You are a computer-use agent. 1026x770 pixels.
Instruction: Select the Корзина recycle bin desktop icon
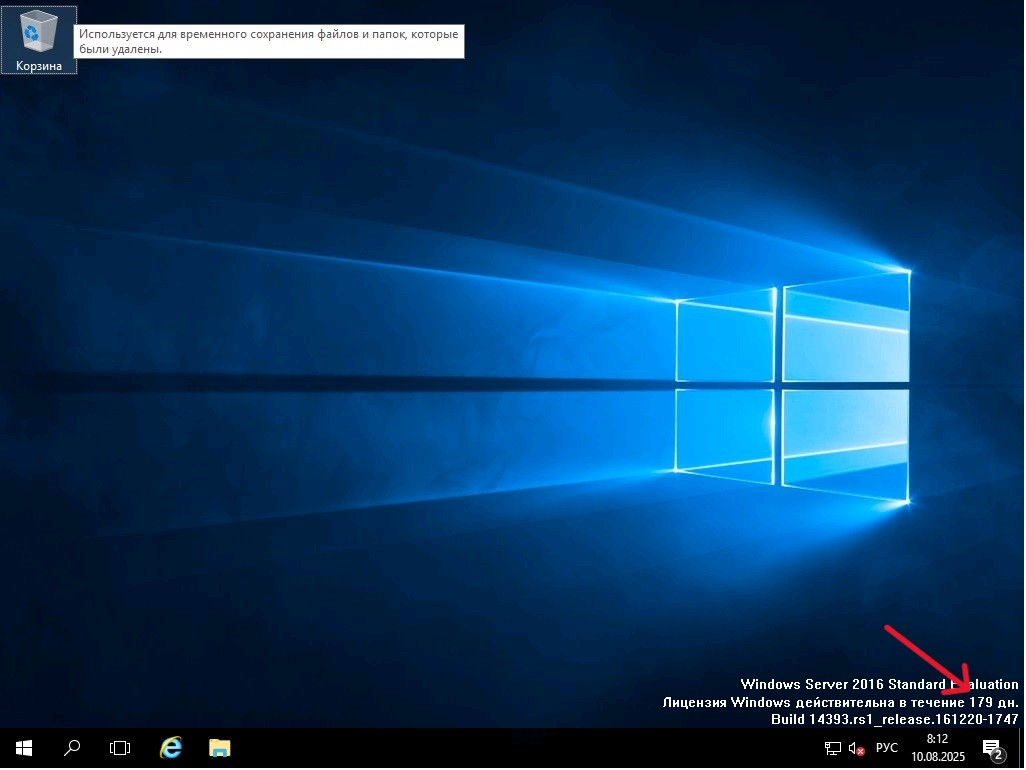[39, 40]
